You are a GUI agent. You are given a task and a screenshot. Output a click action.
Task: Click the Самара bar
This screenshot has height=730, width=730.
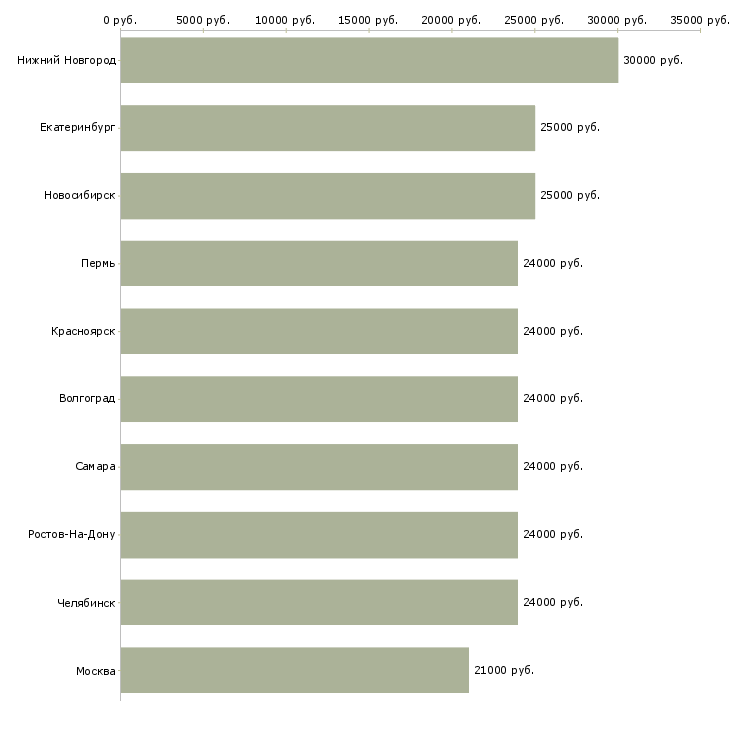319,466
